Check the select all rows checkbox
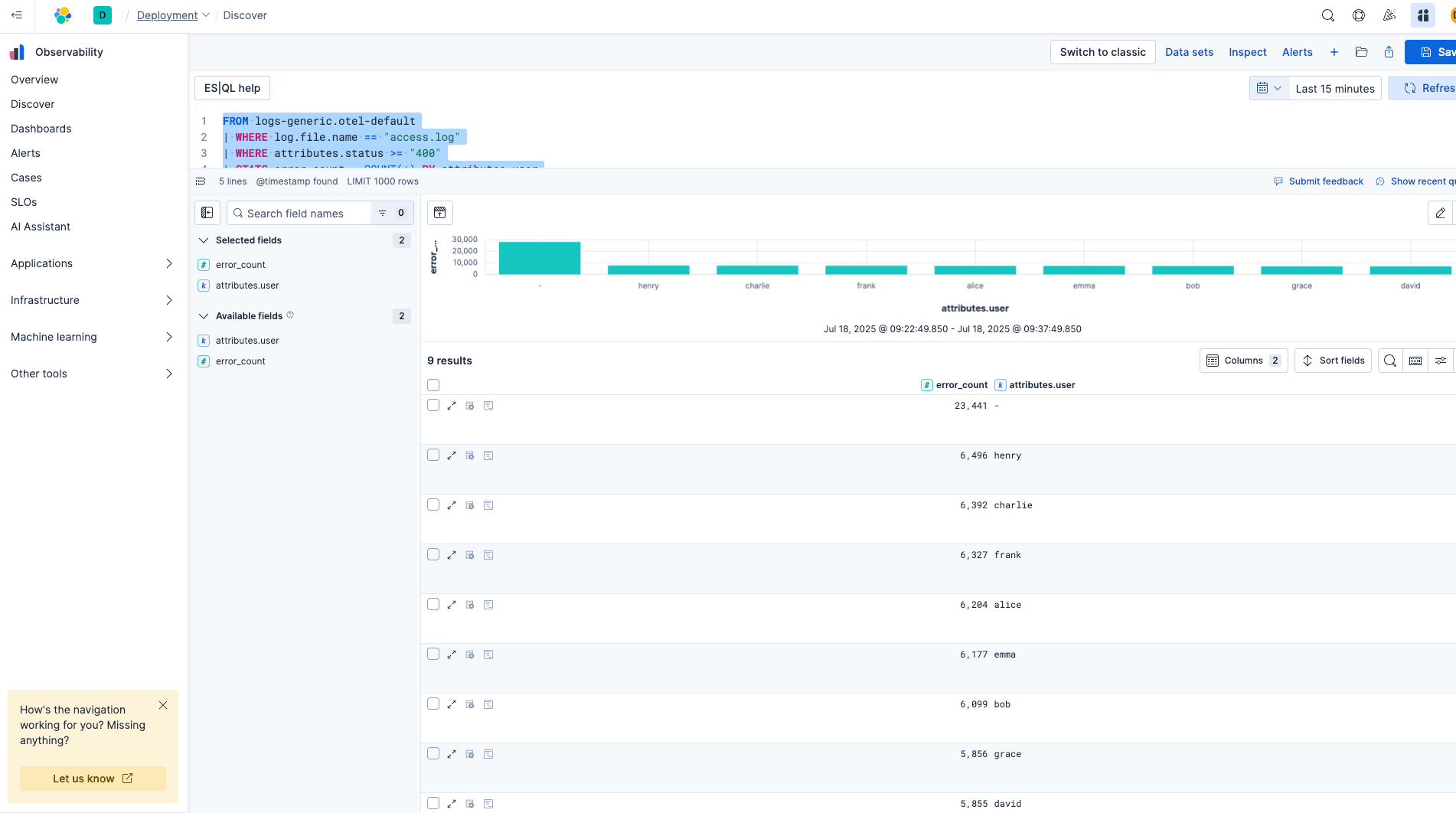 (433, 385)
